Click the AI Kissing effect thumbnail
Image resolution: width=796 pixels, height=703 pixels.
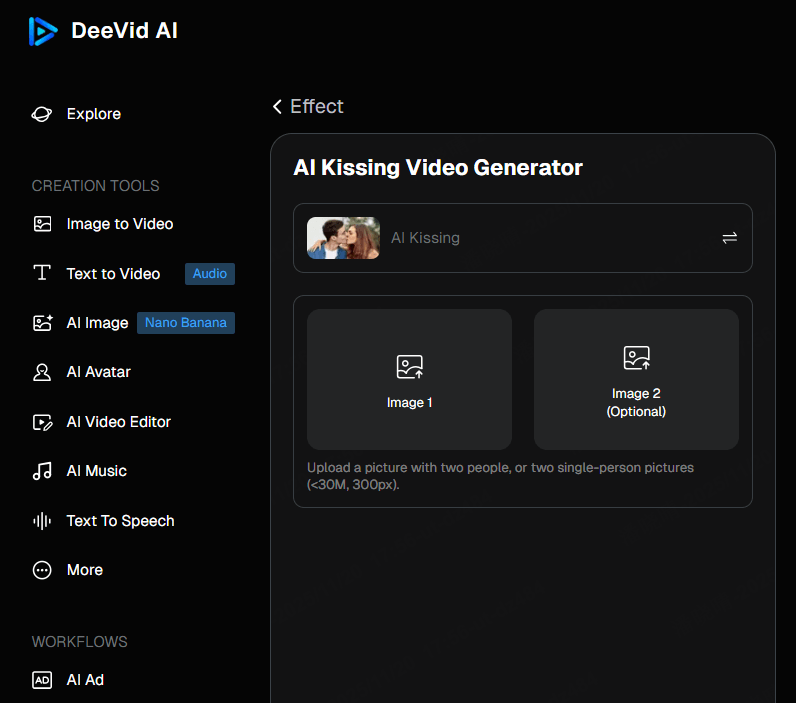[344, 238]
